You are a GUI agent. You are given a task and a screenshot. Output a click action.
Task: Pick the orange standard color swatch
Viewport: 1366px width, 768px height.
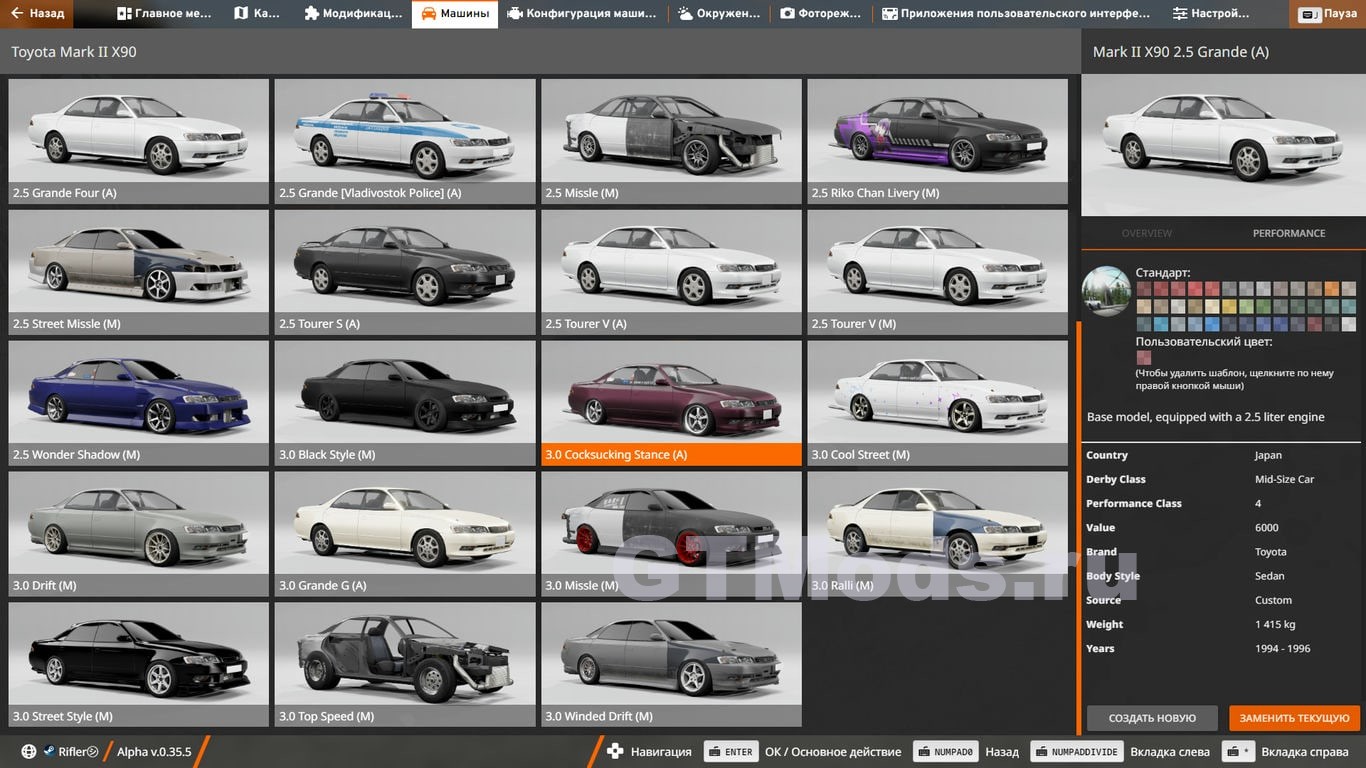point(1331,289)
